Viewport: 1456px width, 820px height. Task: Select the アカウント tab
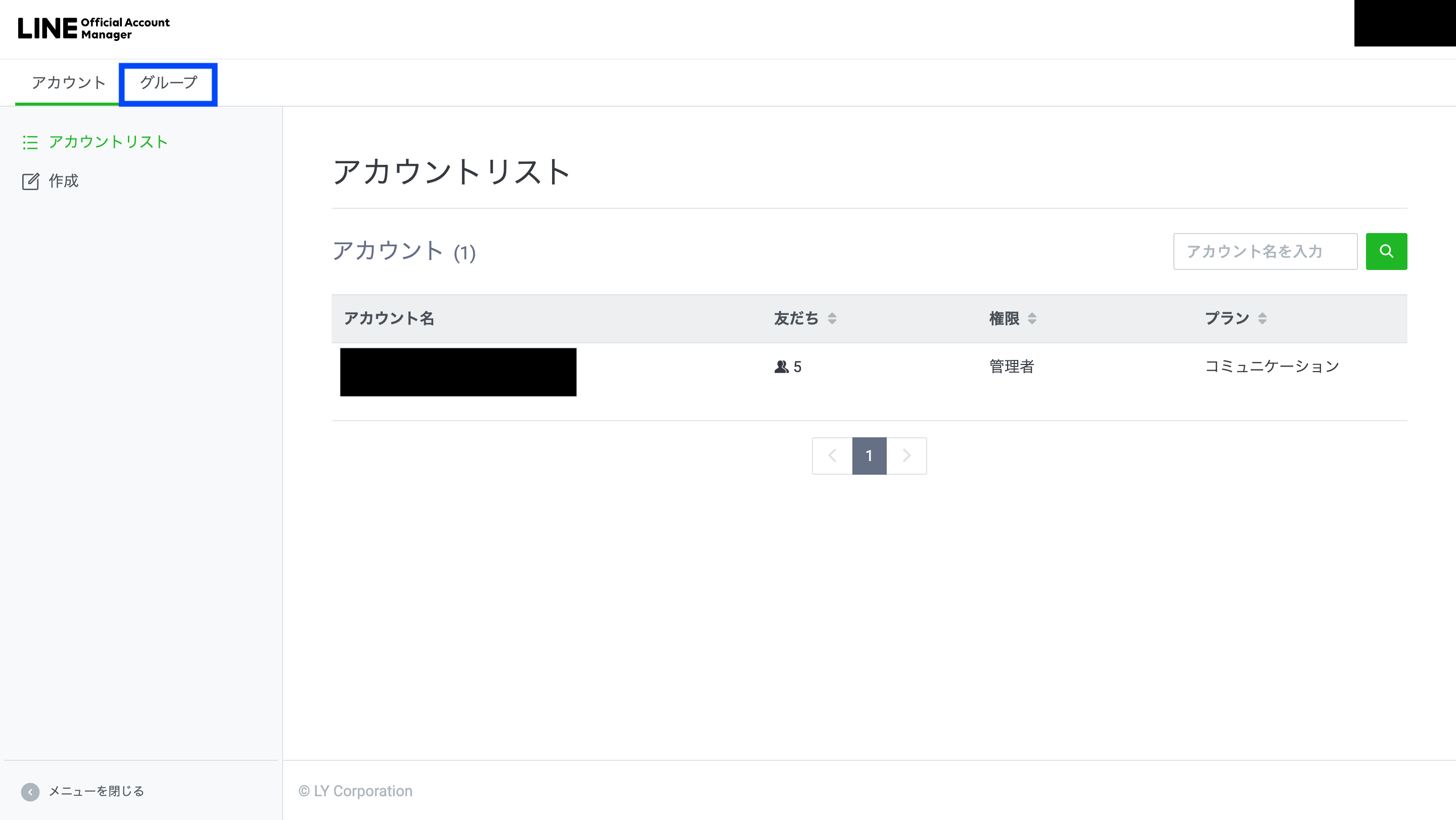68,83
